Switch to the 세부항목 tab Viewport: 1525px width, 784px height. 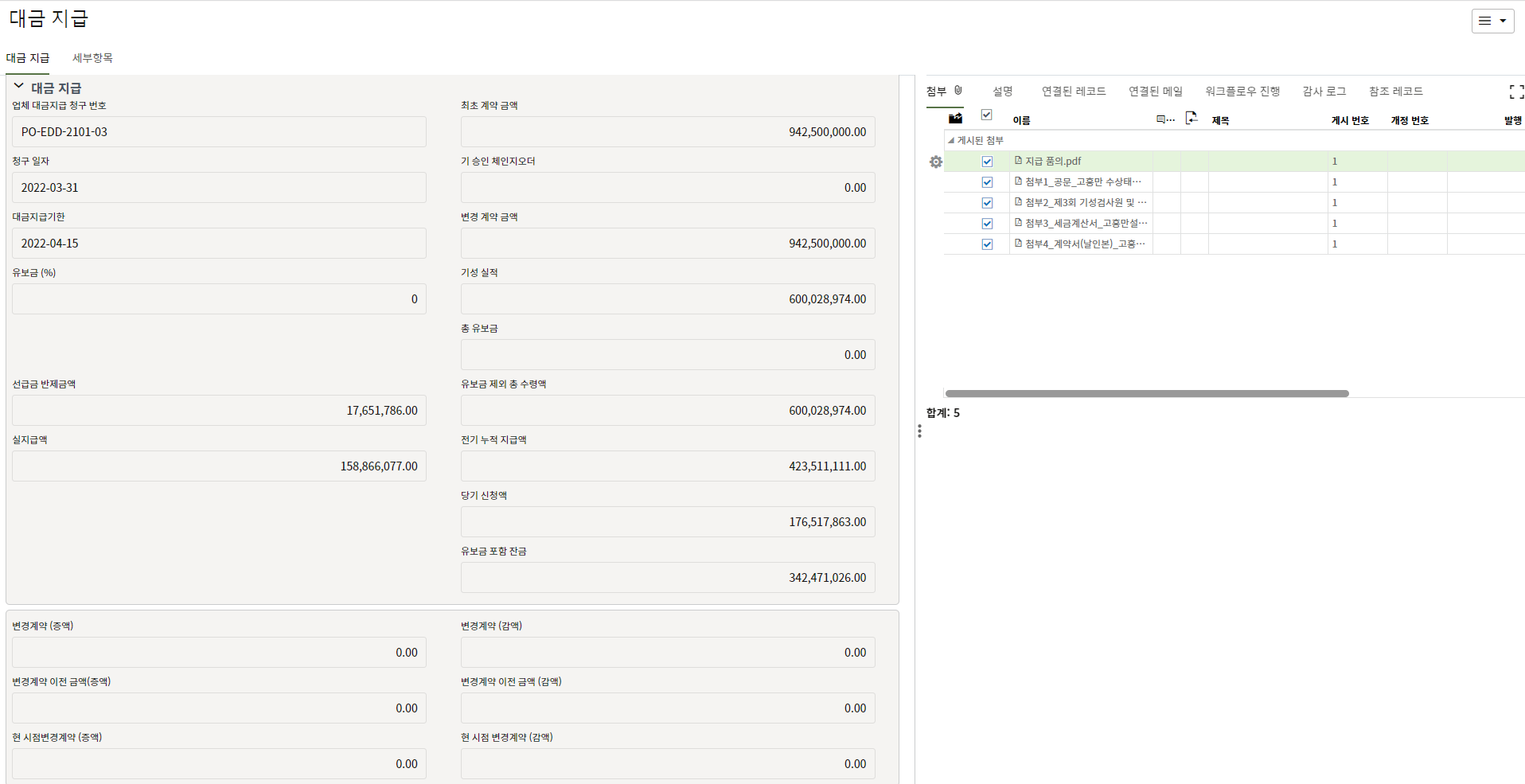click(92, 58)
